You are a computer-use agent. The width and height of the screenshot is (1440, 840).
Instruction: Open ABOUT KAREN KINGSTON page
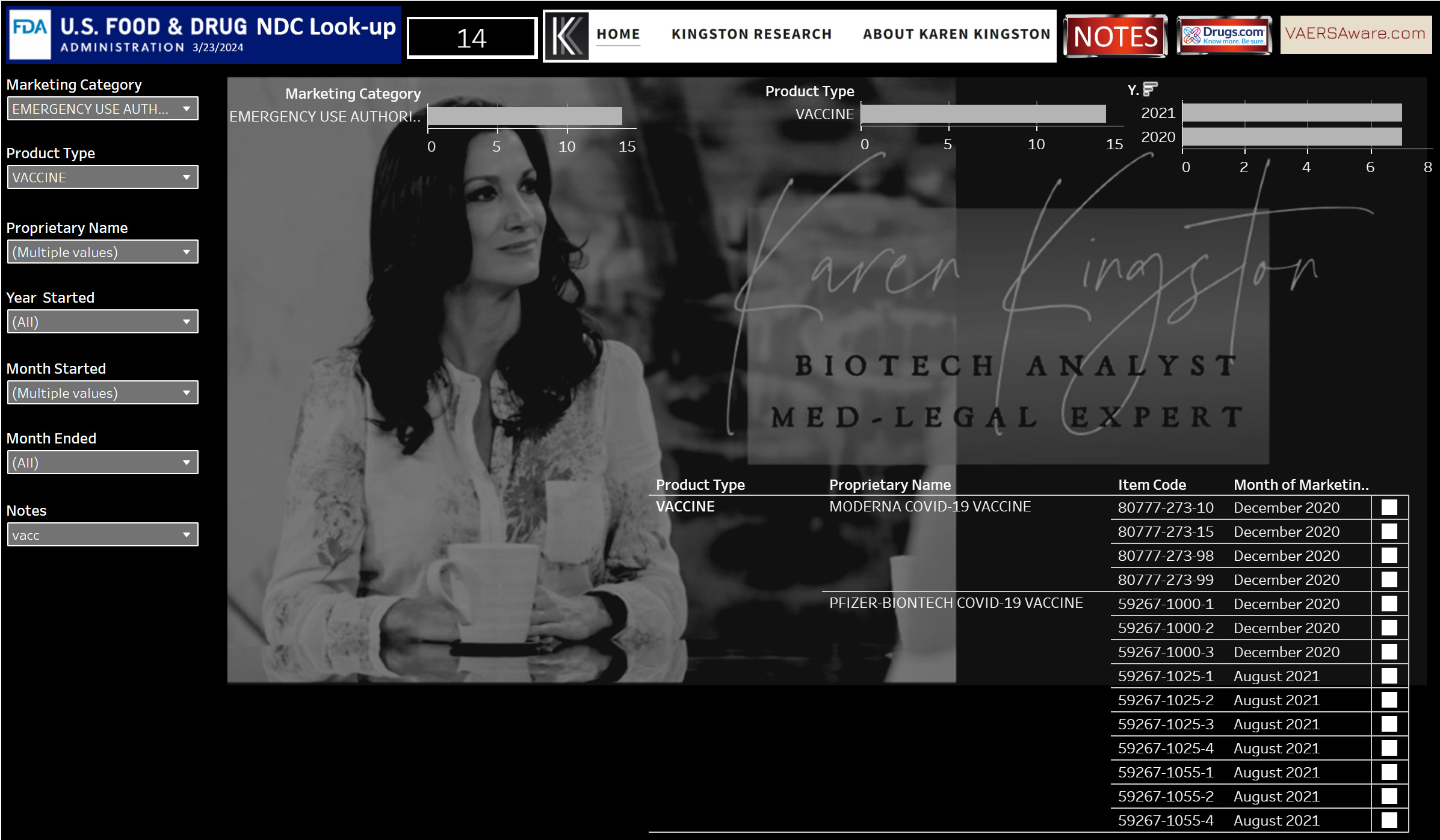pos(956,34)
